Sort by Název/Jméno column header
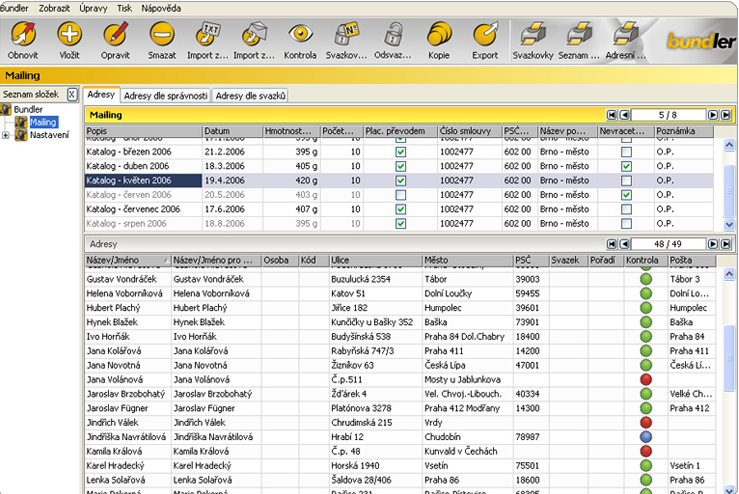The image size is (739, 494). click(x=128, y=260)
